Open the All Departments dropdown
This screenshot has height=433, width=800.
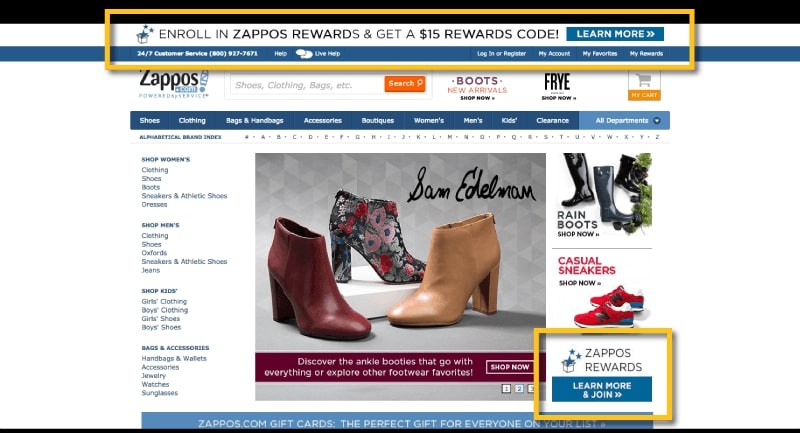[624, 120]
